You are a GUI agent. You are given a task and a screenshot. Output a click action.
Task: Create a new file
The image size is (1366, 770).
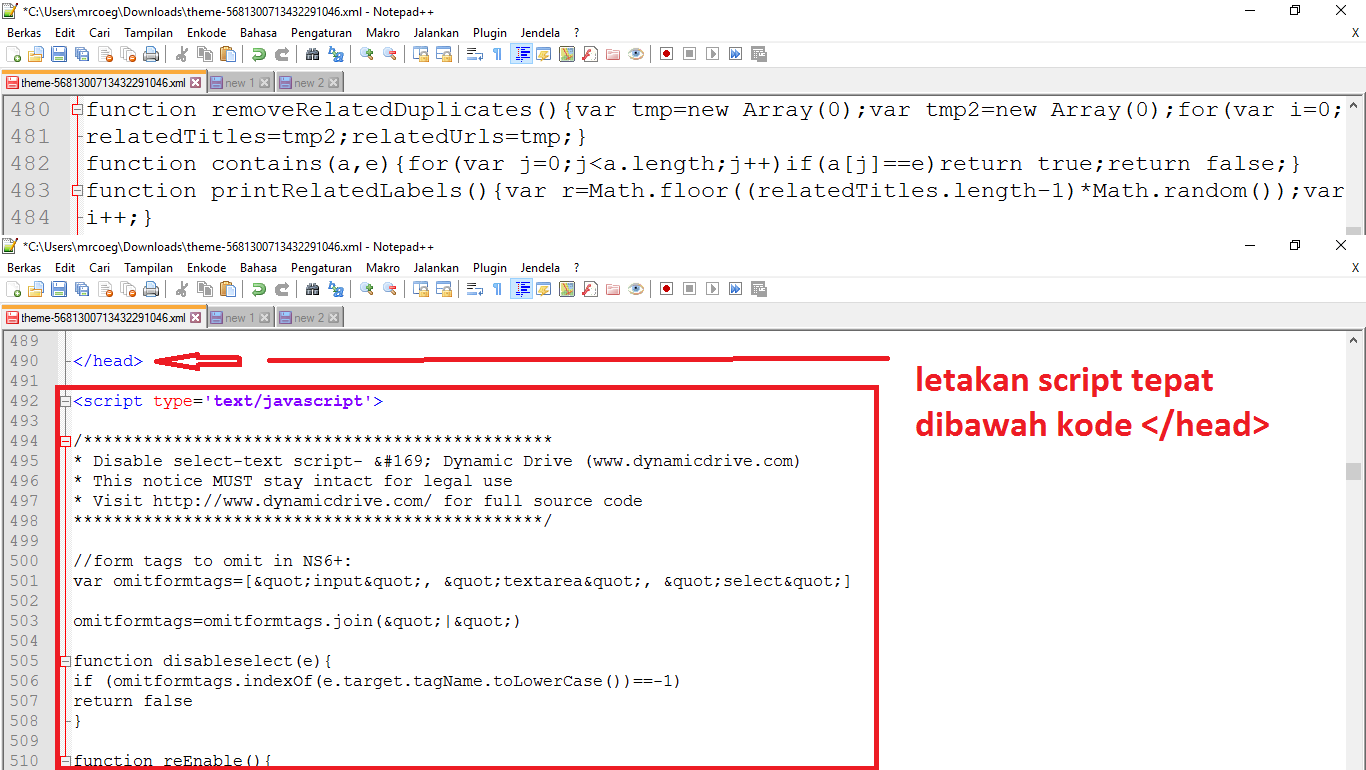coord(14,54)
